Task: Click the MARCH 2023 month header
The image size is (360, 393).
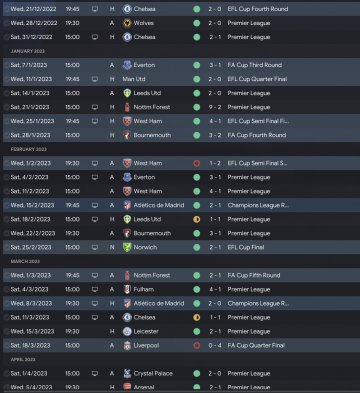Action: click(x=25, y=261)
